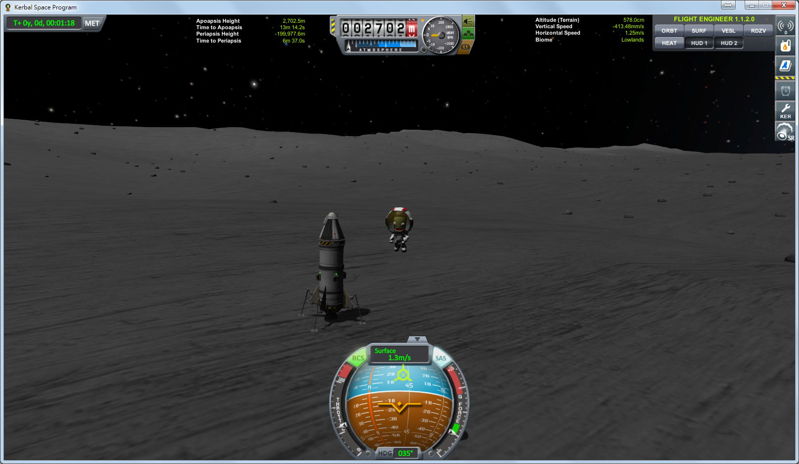
Task: Click the Kerbal astronaut beside the lander
Action: (x=396, y=227)
